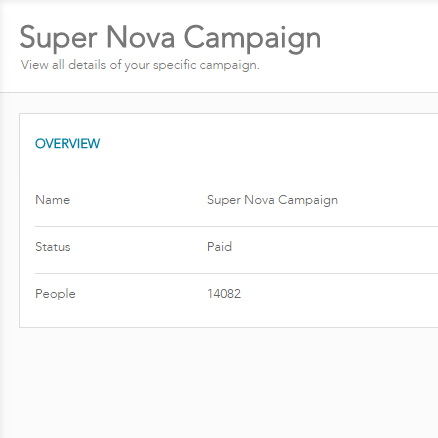Click the word 'Nova' in the large page title
This screenshot has width=438, height=438.
[x=141, y=37]
